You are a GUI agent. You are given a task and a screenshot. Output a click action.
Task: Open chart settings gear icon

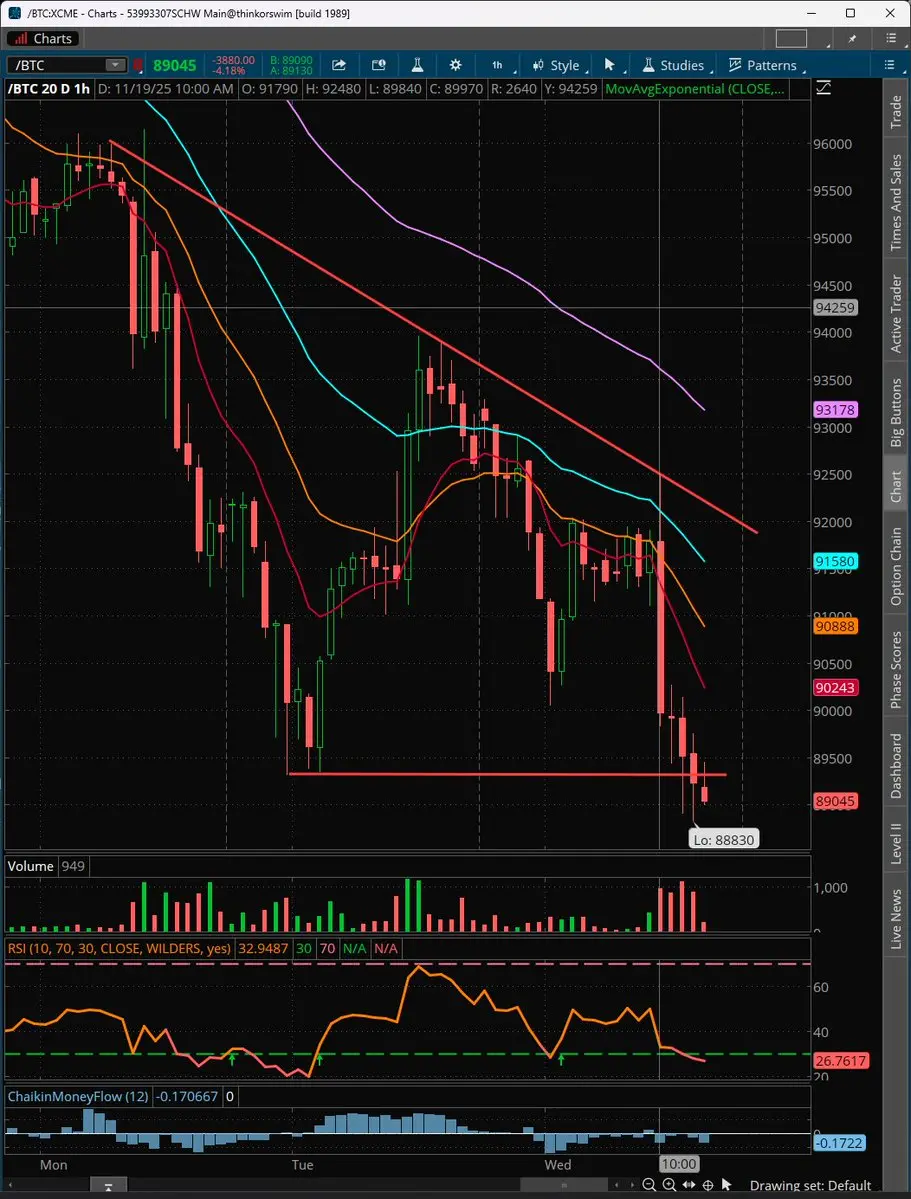click(x=455, y=65)
